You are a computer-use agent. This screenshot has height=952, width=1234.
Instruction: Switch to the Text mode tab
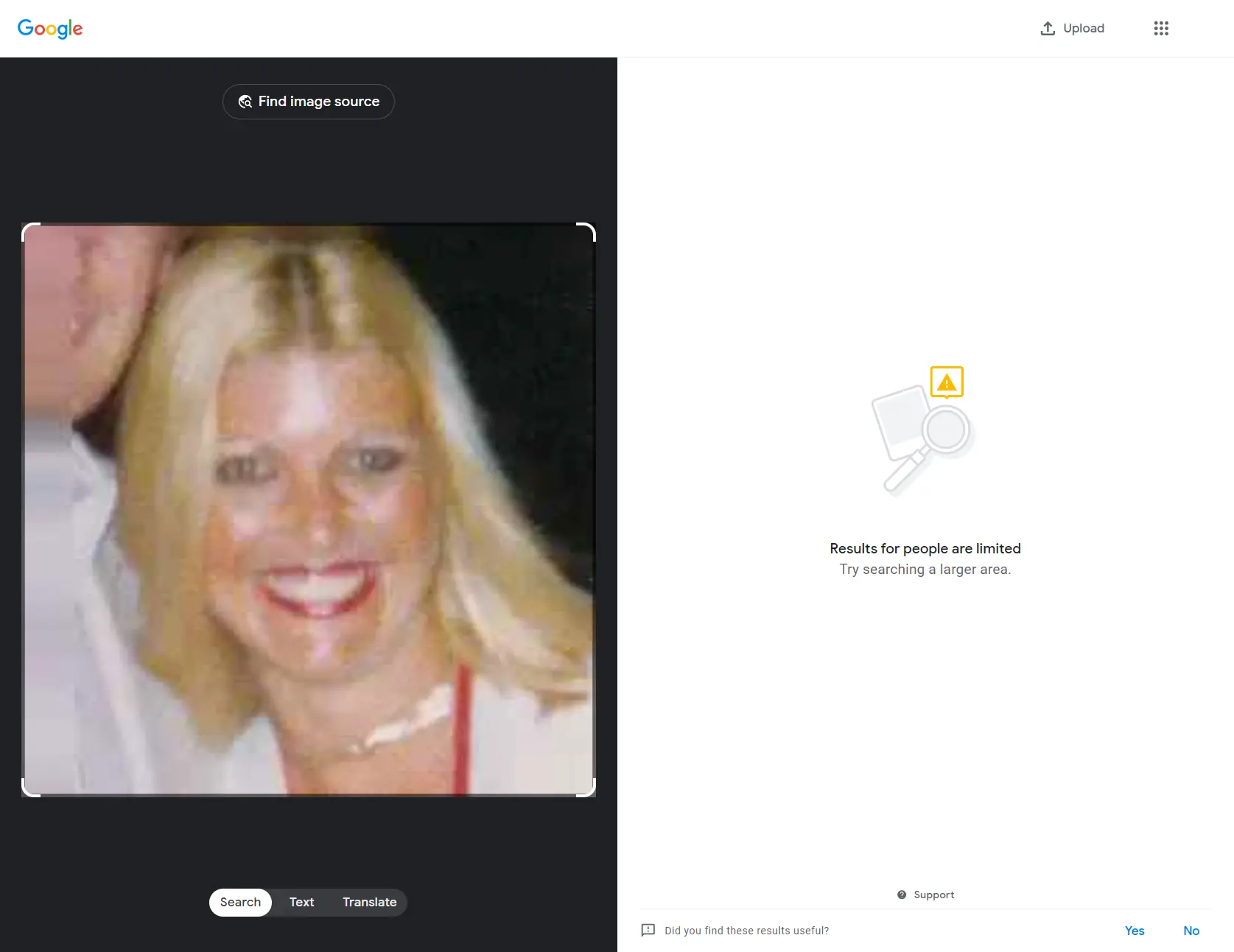(x=301, y=902)
